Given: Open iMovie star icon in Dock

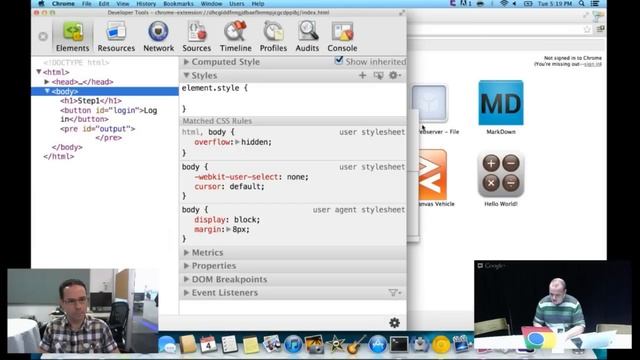Looking at the screenshot, I should 336,344.
